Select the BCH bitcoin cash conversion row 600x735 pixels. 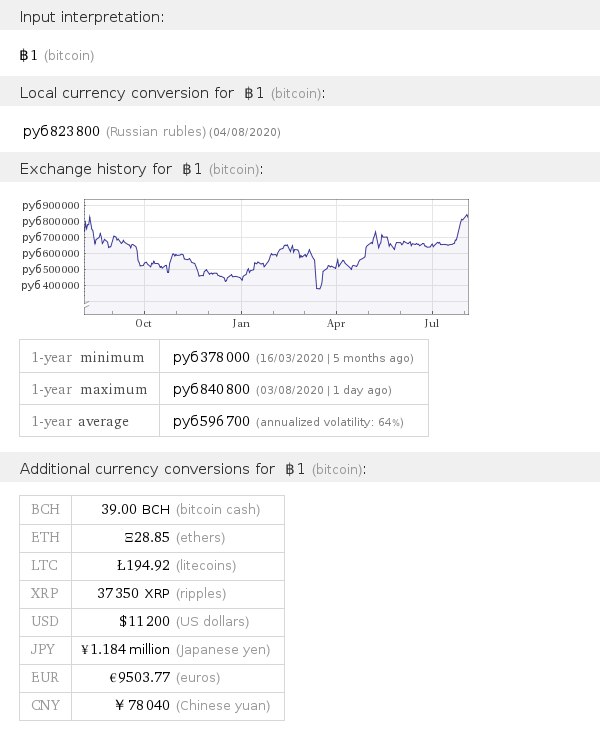[152, 509]
